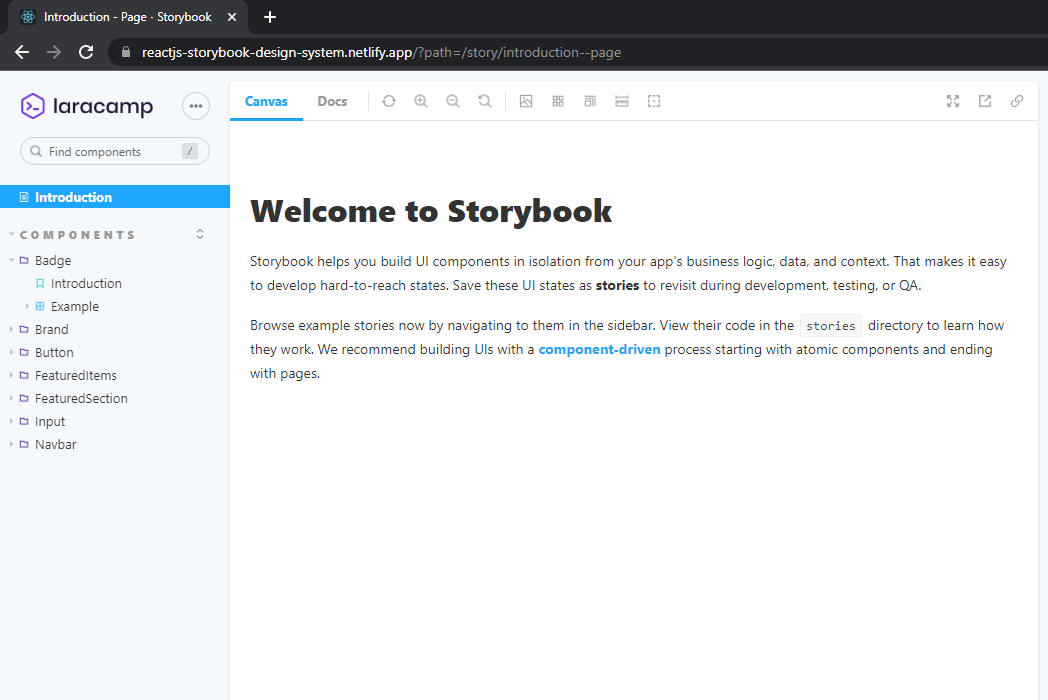The image size is (1048, 700).
Task: Expand the Input folder
Action: (50, 421)
